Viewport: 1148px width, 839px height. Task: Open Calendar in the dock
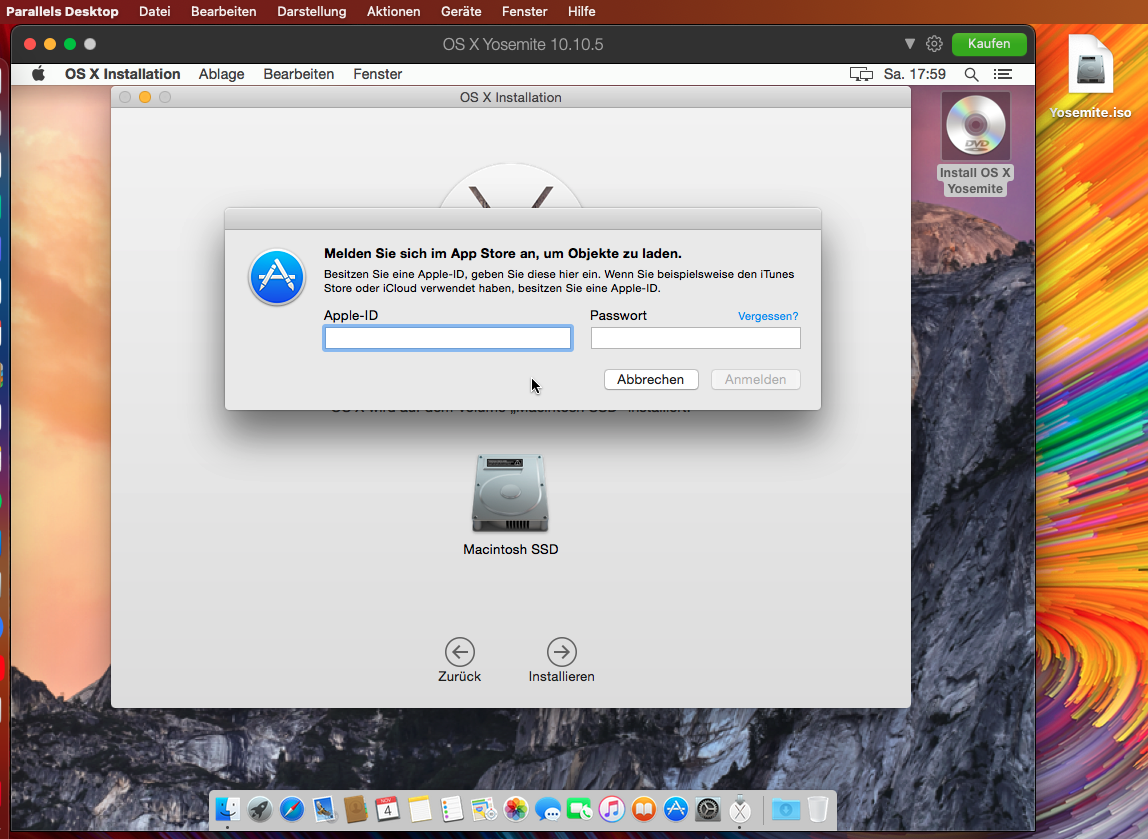tap(387, 809)
